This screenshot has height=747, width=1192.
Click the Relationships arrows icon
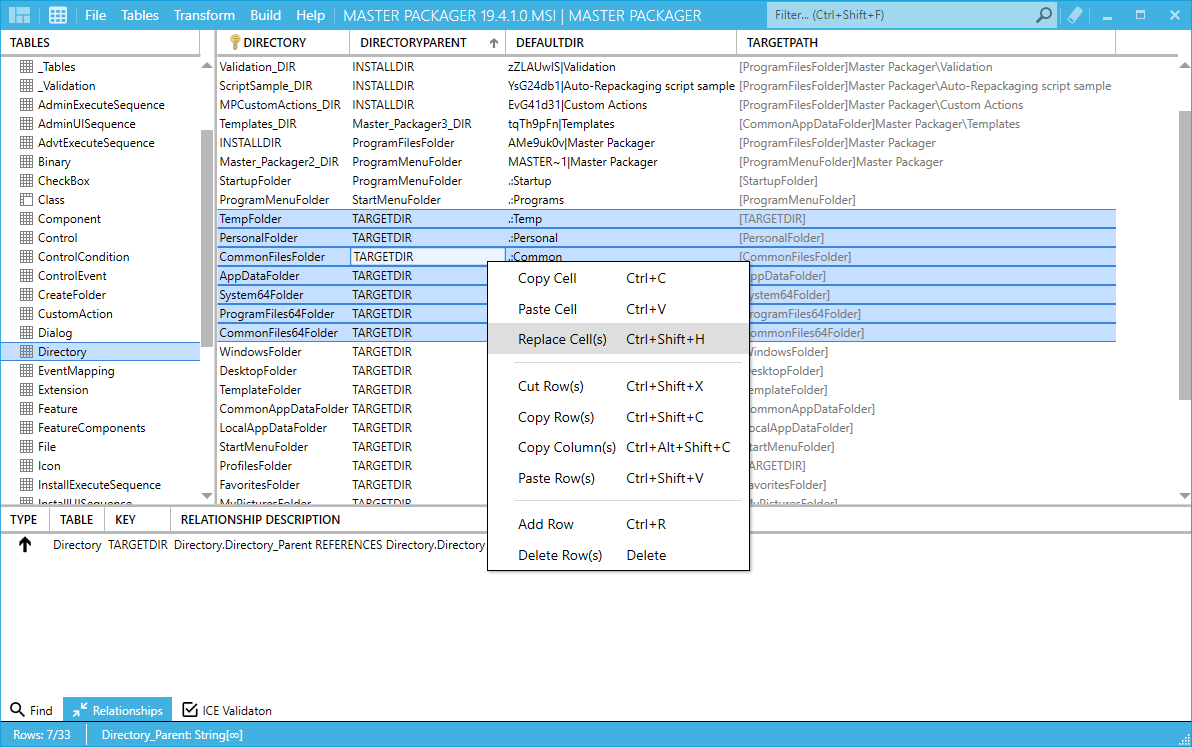tap(80, 710)
